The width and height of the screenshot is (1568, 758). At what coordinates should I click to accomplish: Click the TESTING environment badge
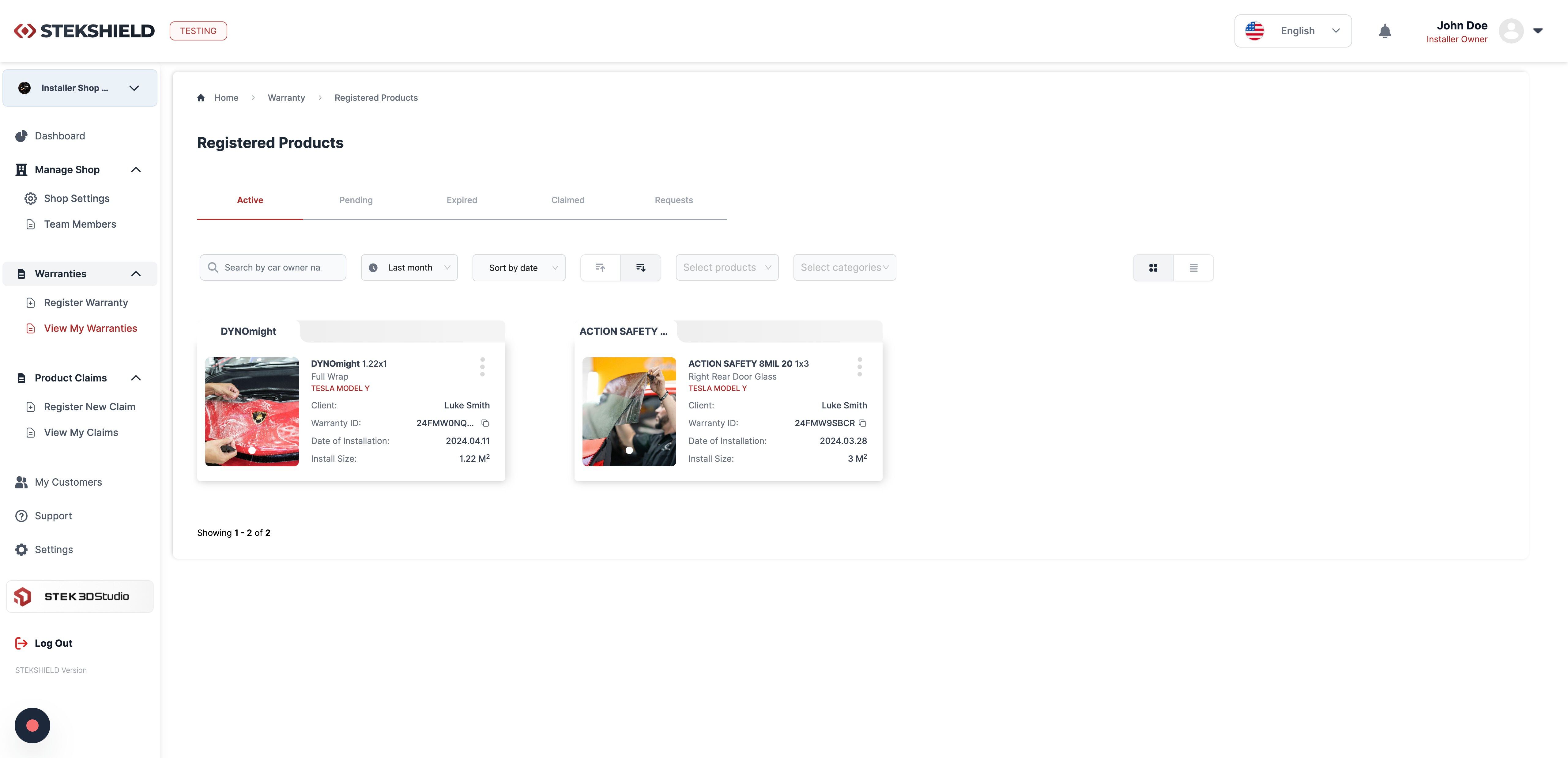198,31
